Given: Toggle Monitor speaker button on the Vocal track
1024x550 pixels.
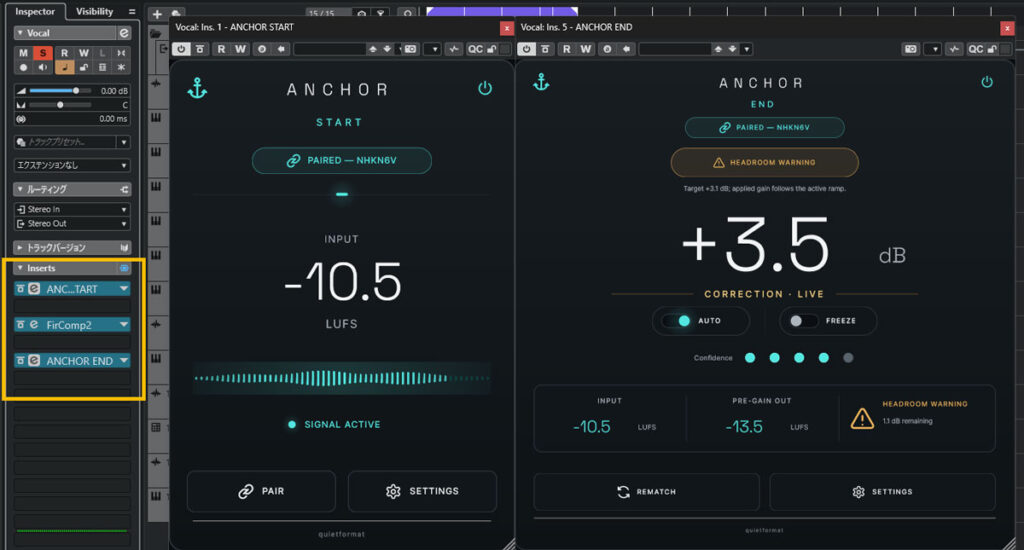Looking at the screenshot, I should pos(43,67).
